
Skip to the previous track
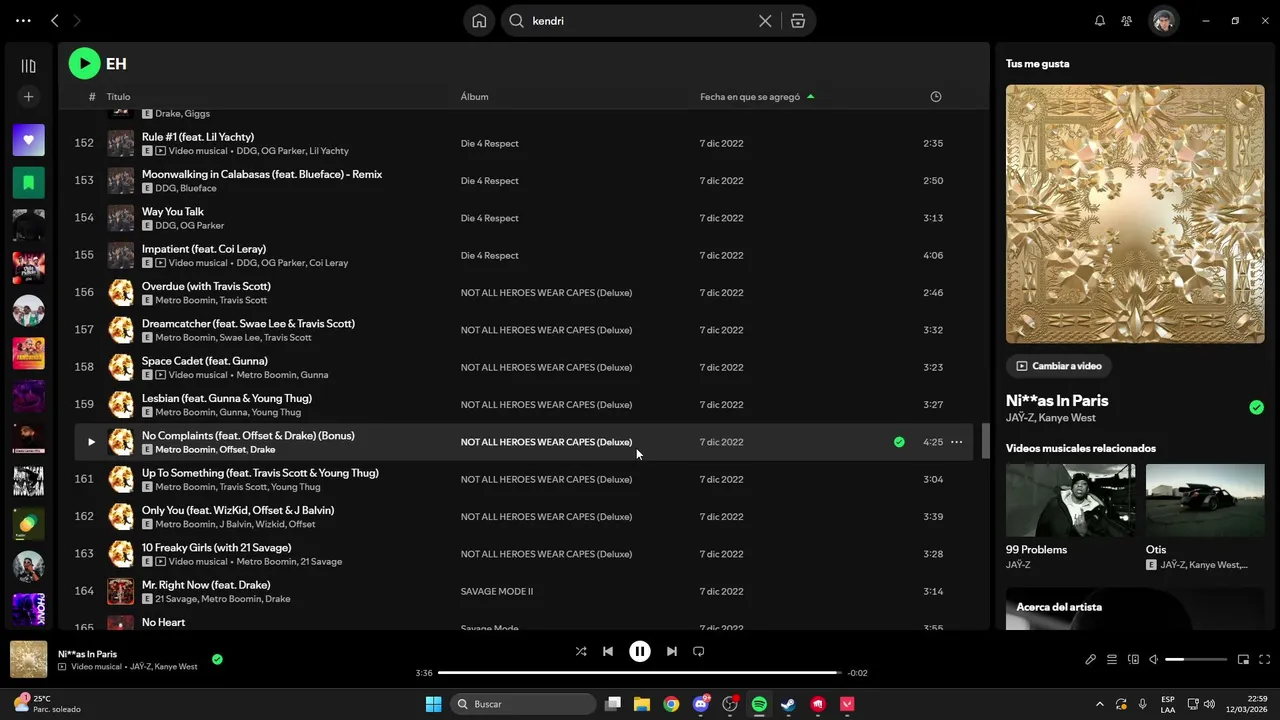[608, 651]
